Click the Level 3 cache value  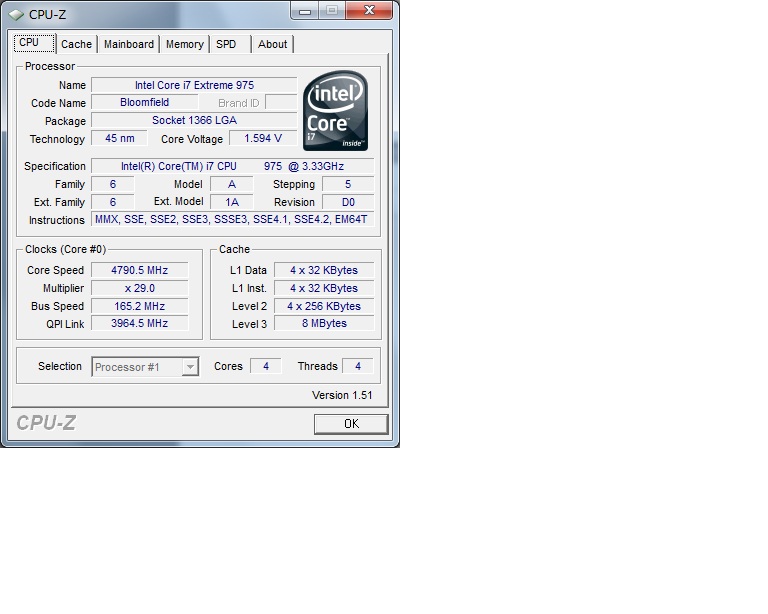tap(324, 324)
